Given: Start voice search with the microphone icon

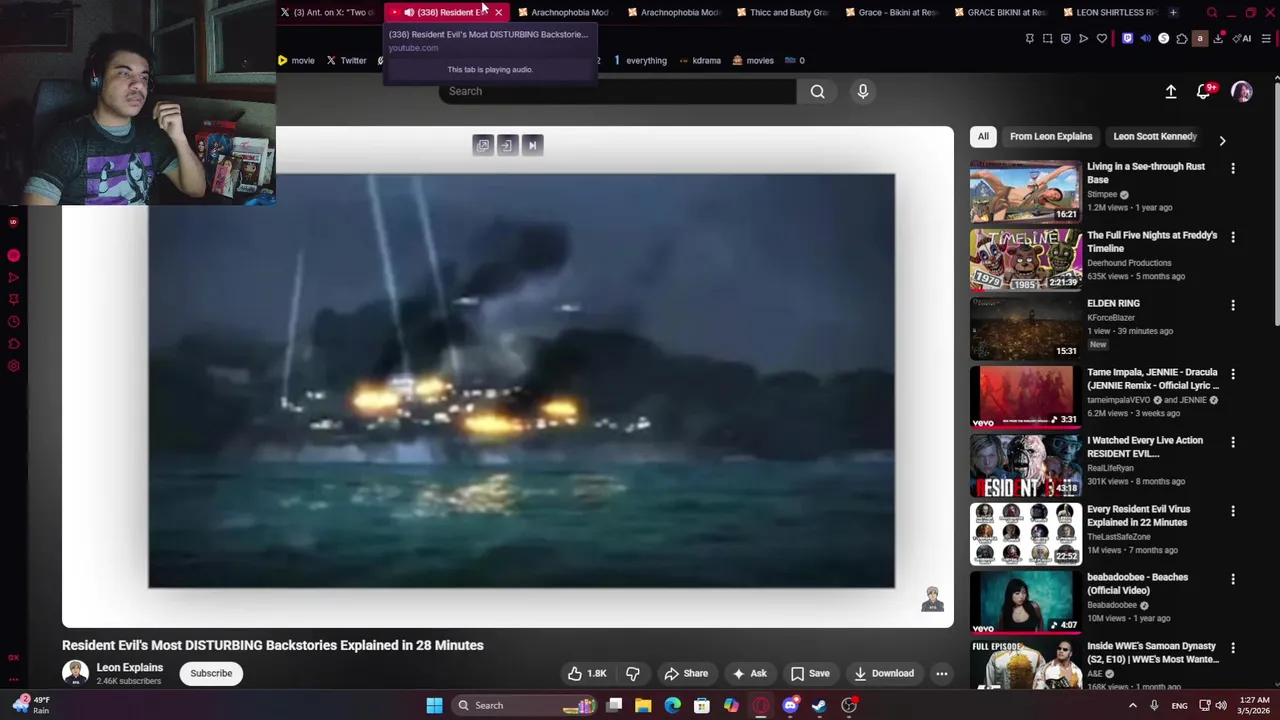Looking at the screenshot, I should tap(863, 91).
